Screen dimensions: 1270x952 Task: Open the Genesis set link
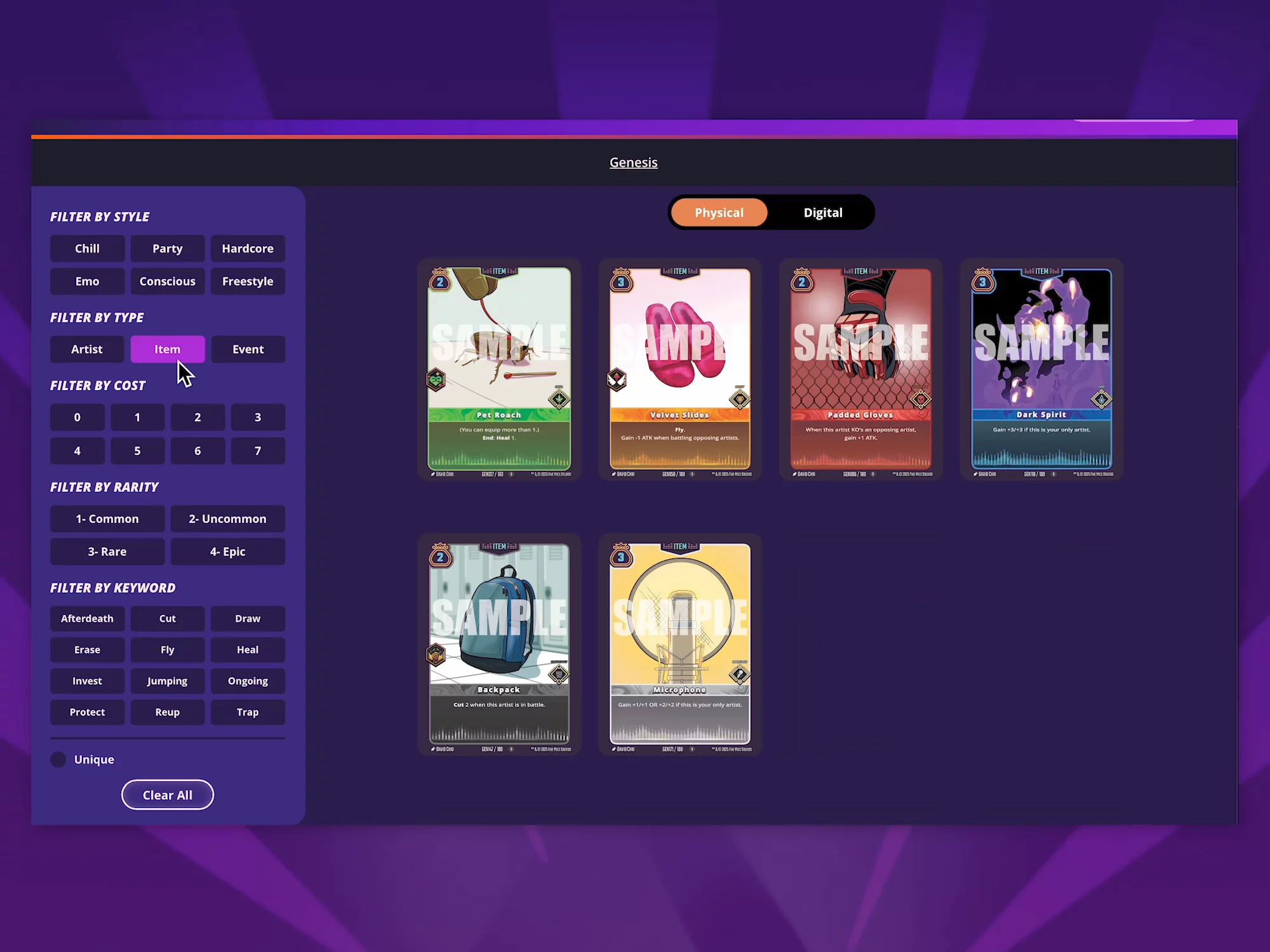(x=634, y=162)
